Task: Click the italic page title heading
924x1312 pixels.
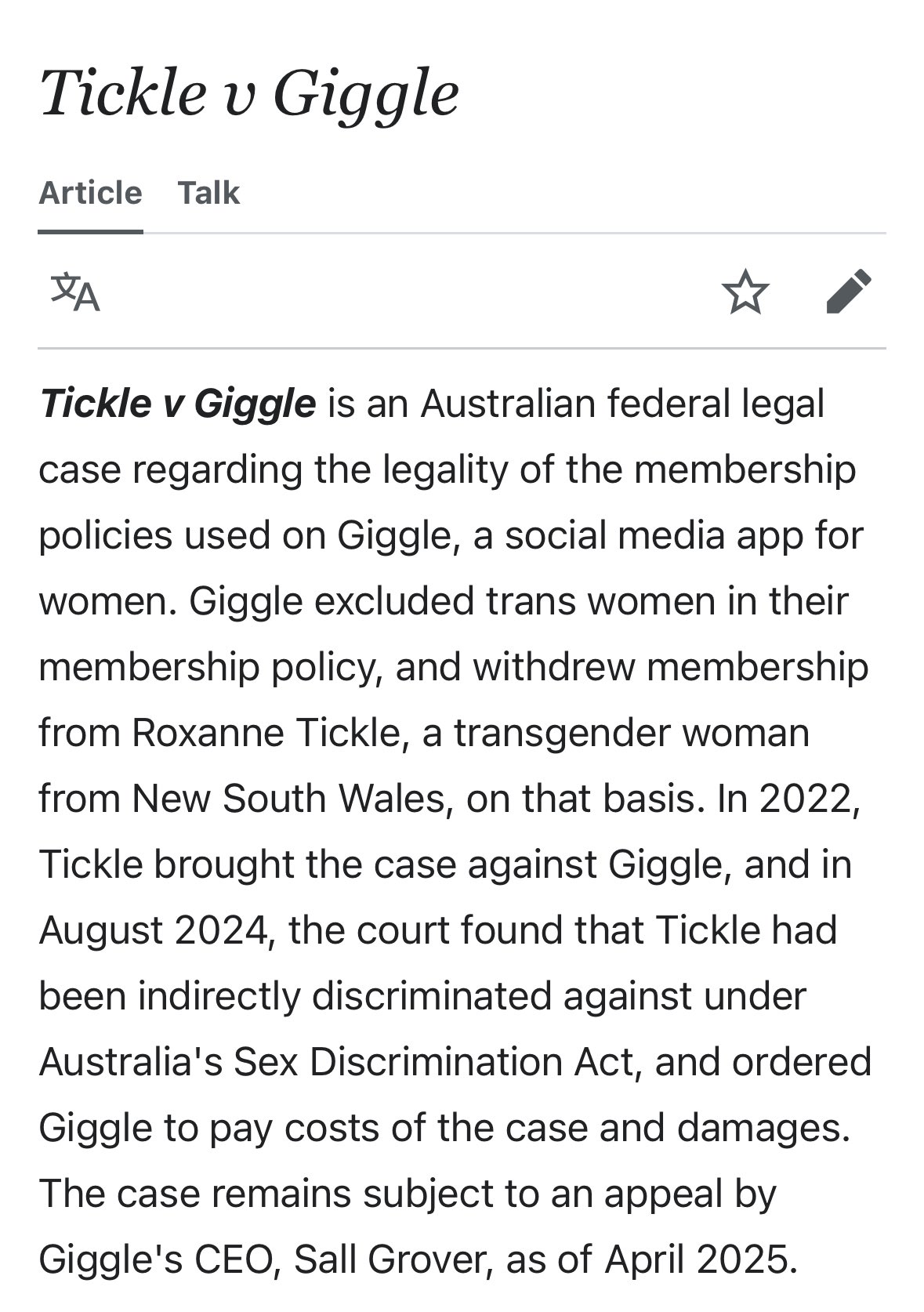Action: coord(249,94)
